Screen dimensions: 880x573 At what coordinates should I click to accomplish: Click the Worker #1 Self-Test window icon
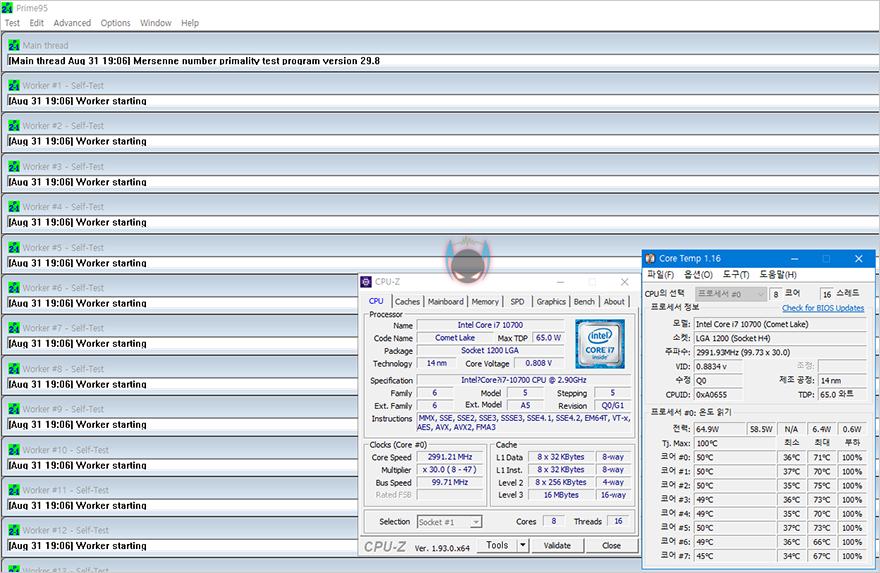tap(14, 86)
